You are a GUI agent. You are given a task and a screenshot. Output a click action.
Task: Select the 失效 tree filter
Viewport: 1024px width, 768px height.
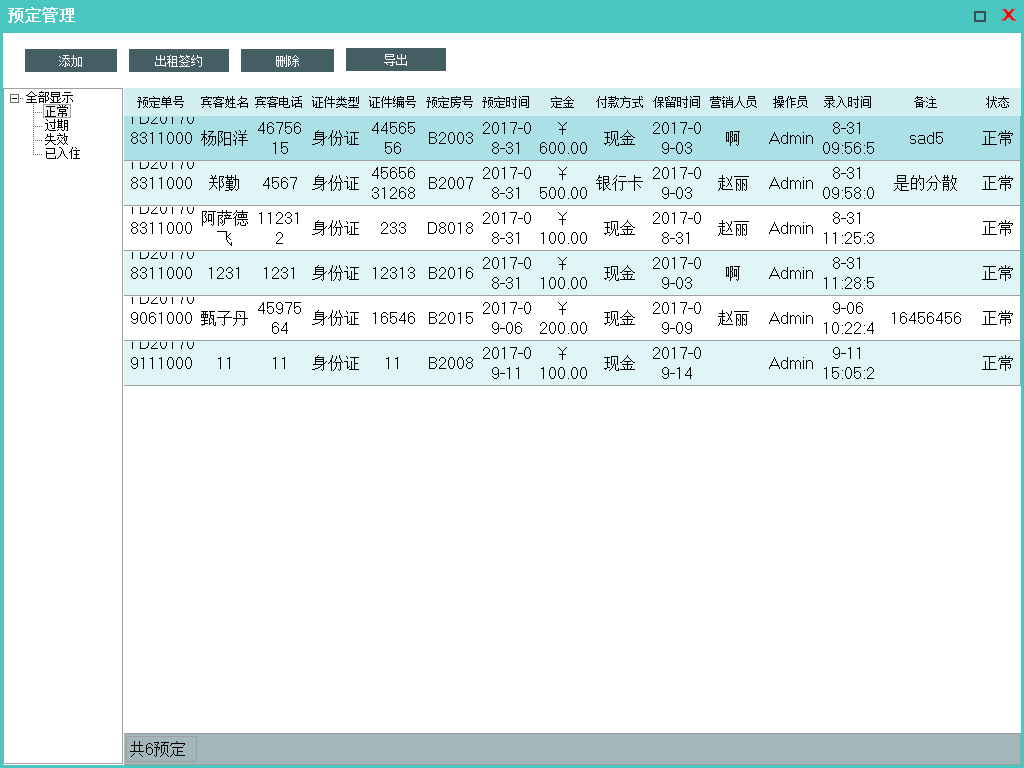point(57,140)
